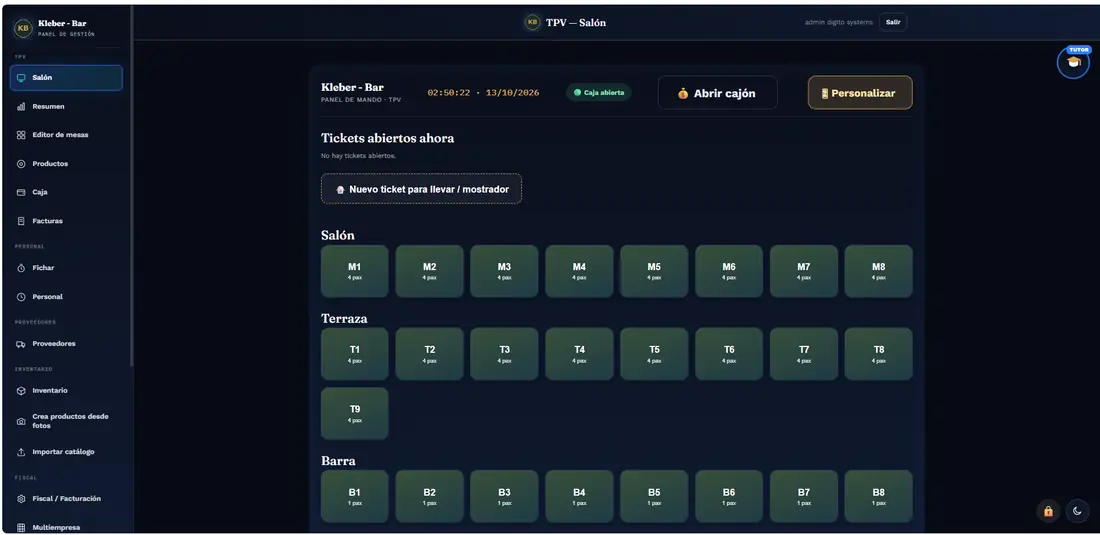Open Facturas from the sidebar
Viewport: 1100px width, 535px height.
point(67,221)
